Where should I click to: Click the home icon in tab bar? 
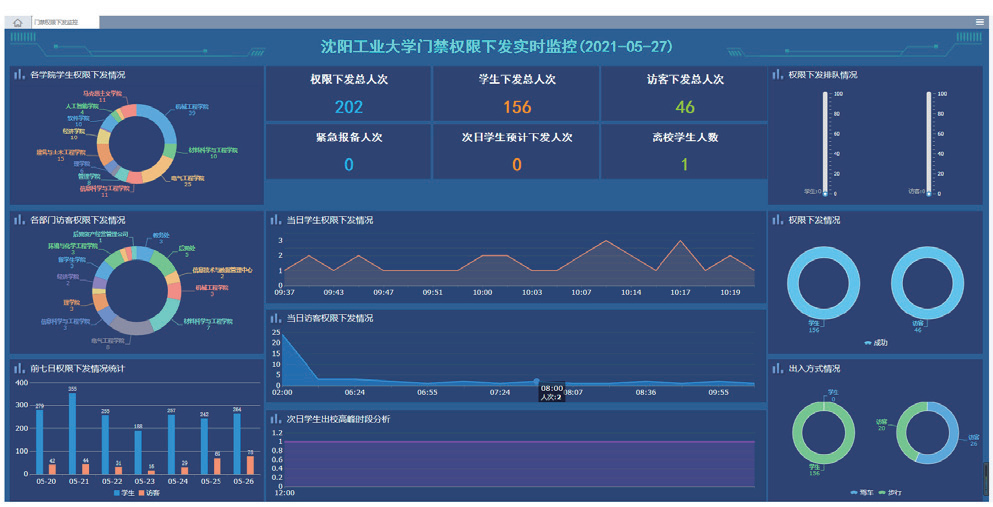(17, 22)
